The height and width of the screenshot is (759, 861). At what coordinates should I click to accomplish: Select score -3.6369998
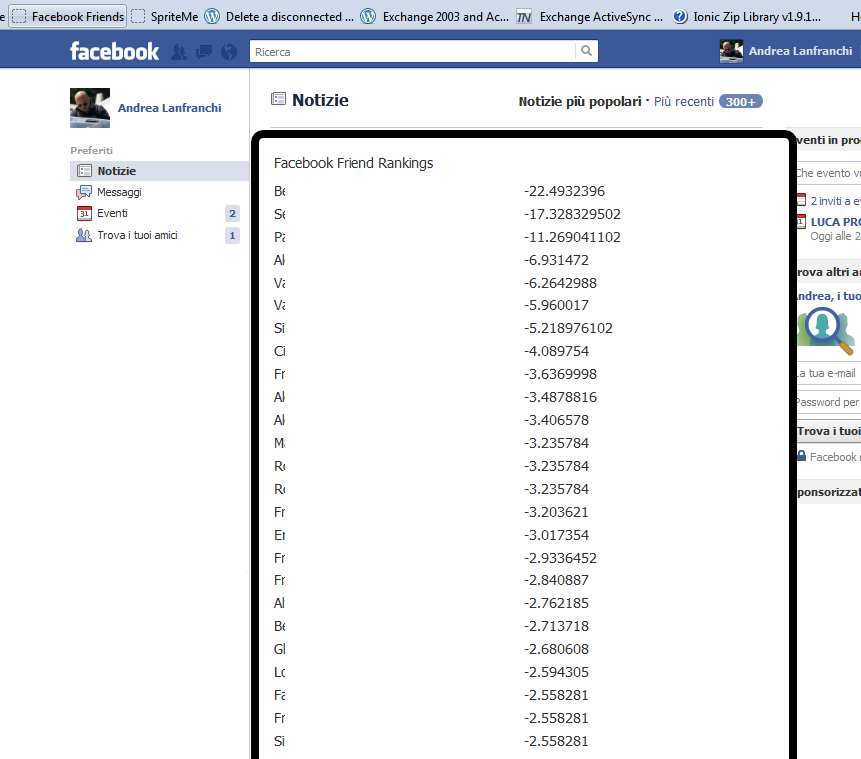560,374
